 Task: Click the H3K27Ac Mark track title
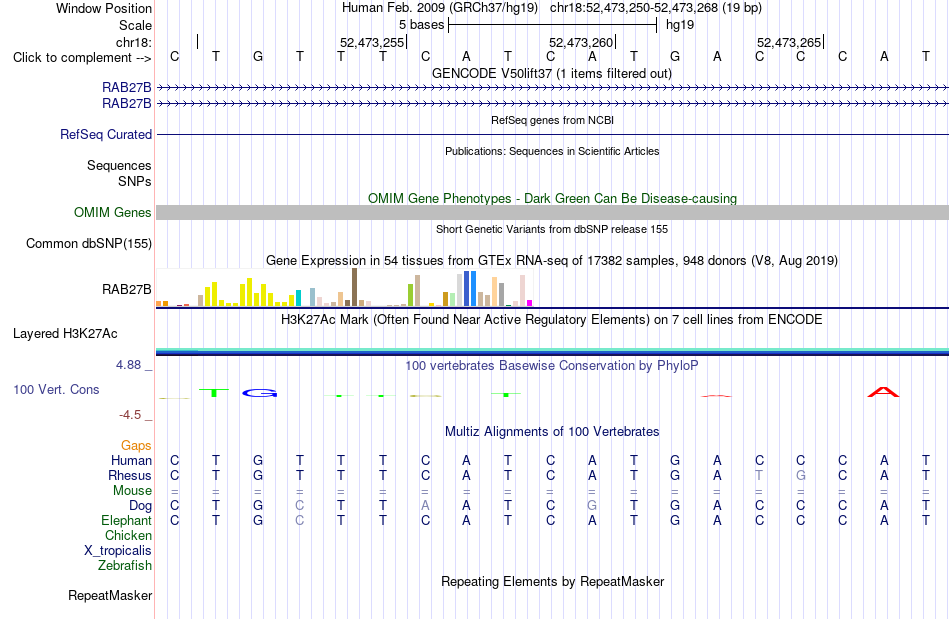(552, 319)
